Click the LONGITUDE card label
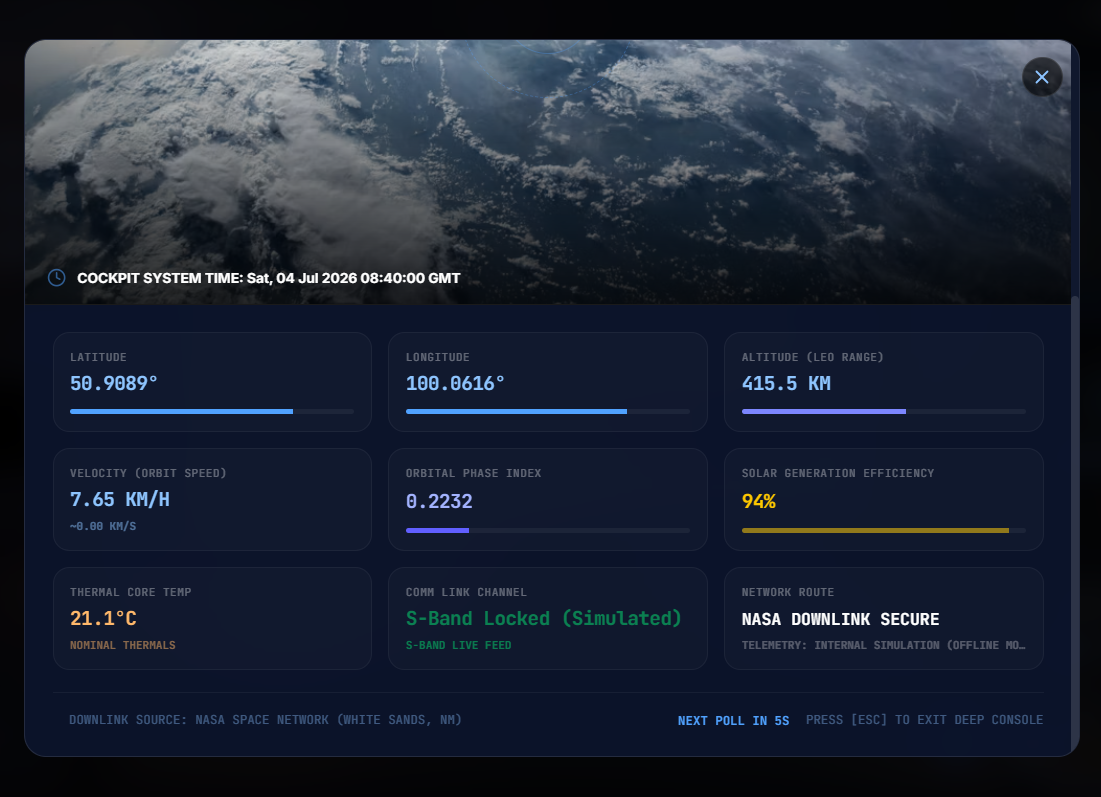 coord(437,357)
